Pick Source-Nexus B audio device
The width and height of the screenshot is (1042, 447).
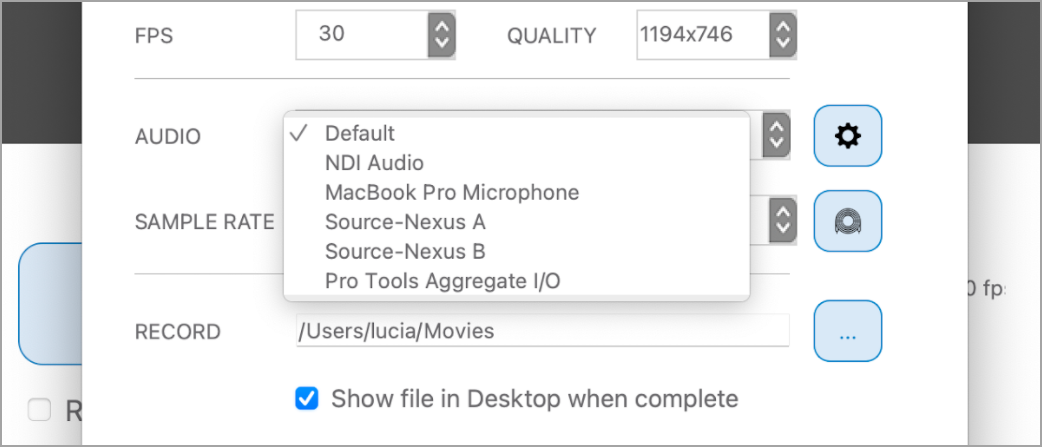pyautogui.click(x=405, y=251)
